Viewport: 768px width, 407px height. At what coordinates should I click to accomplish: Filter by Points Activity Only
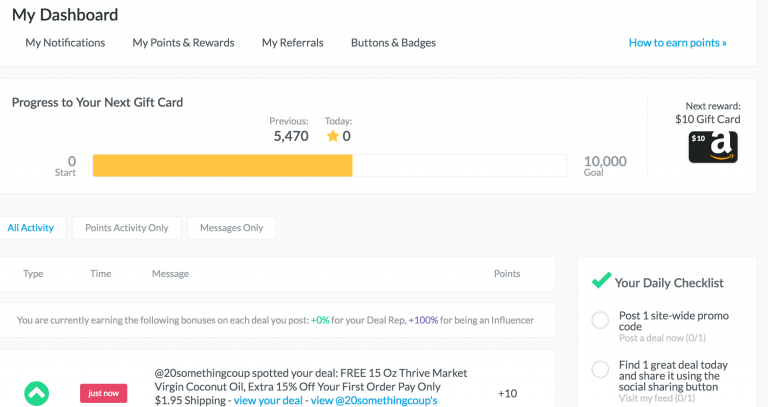pos(127,228)
